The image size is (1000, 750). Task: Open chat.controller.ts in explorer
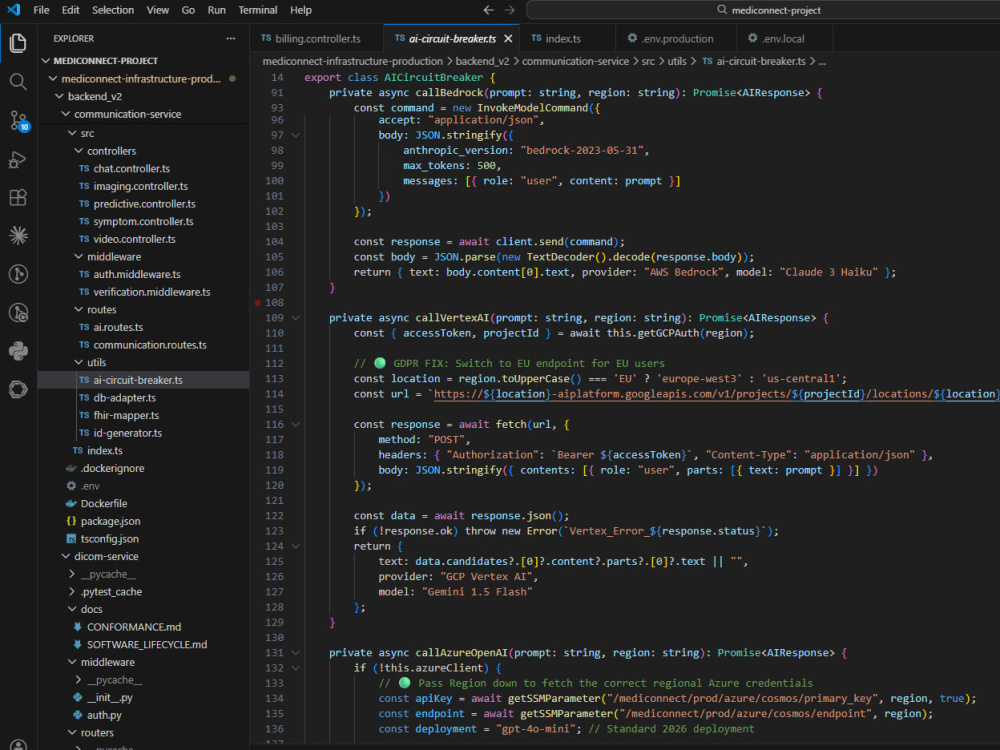131,168
